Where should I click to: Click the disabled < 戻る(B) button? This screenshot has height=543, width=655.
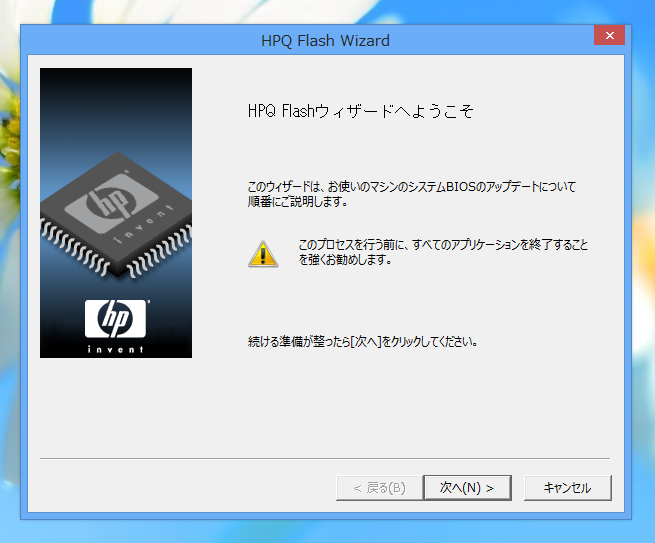coord(379,487)
